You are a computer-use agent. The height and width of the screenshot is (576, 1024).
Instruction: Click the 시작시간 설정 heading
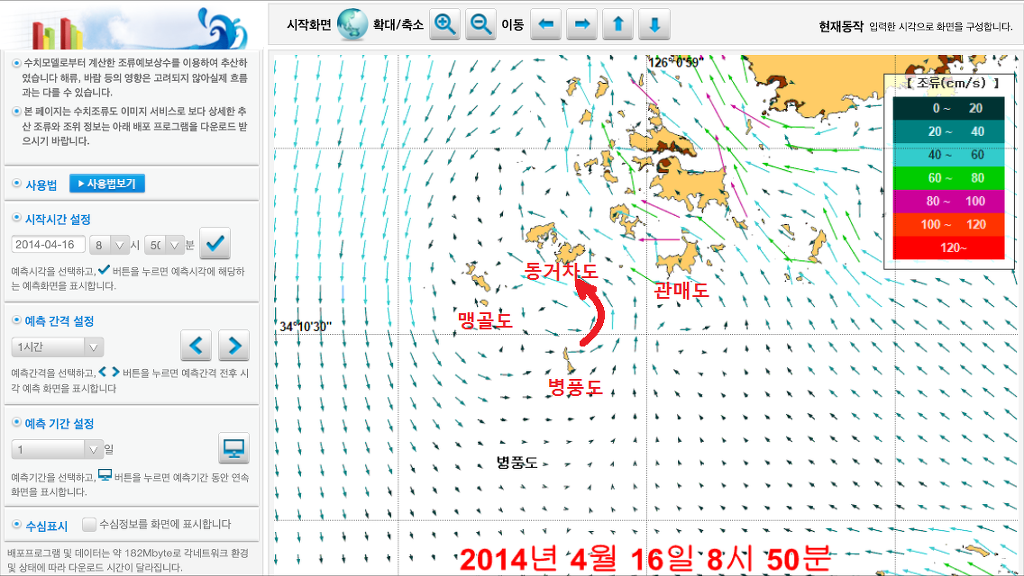(x=57, y=219)
